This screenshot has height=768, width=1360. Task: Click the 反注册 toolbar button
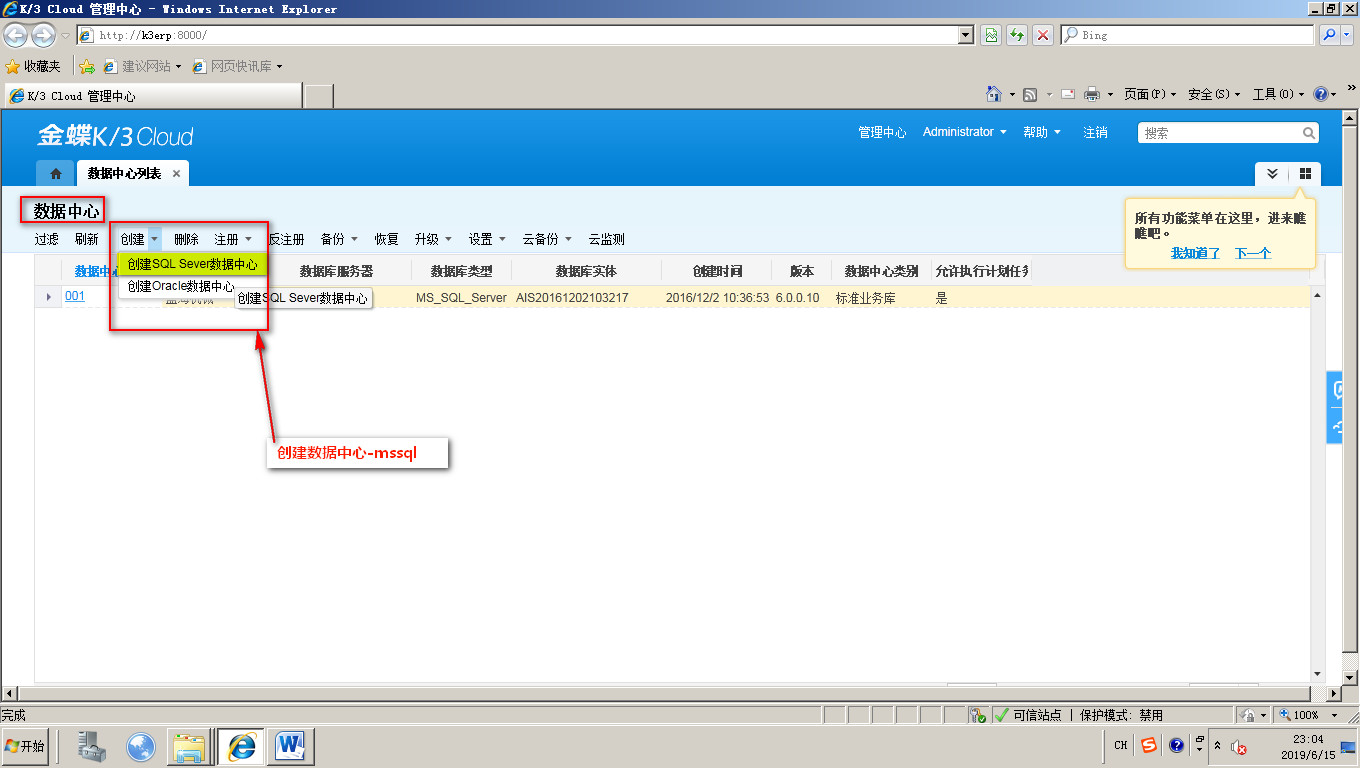(286, 240)
